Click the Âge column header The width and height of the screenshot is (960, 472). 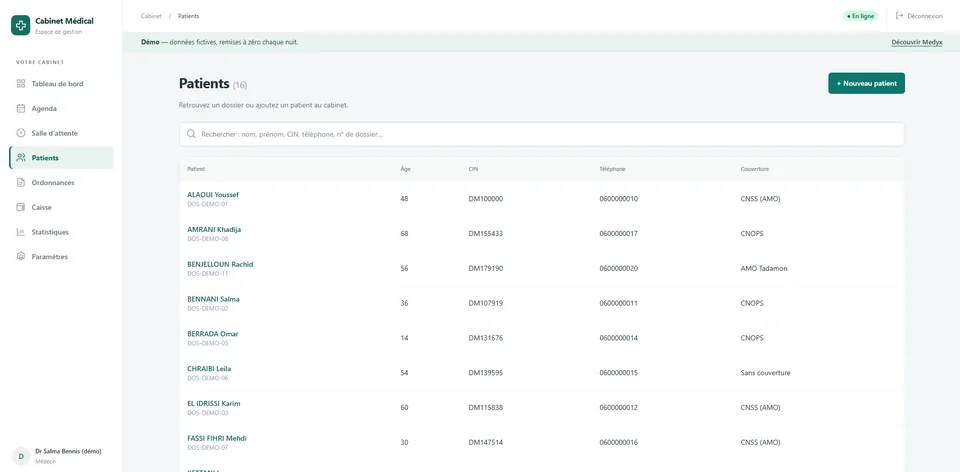pos(405,169)
